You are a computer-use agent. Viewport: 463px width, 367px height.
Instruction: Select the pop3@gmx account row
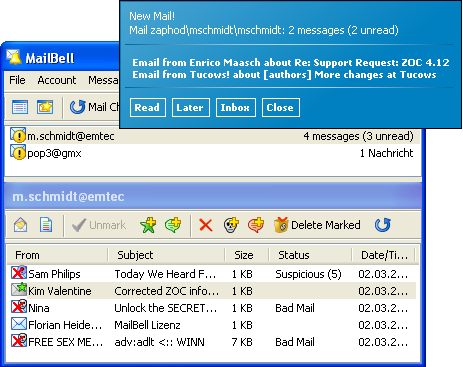tap(213, 153)
